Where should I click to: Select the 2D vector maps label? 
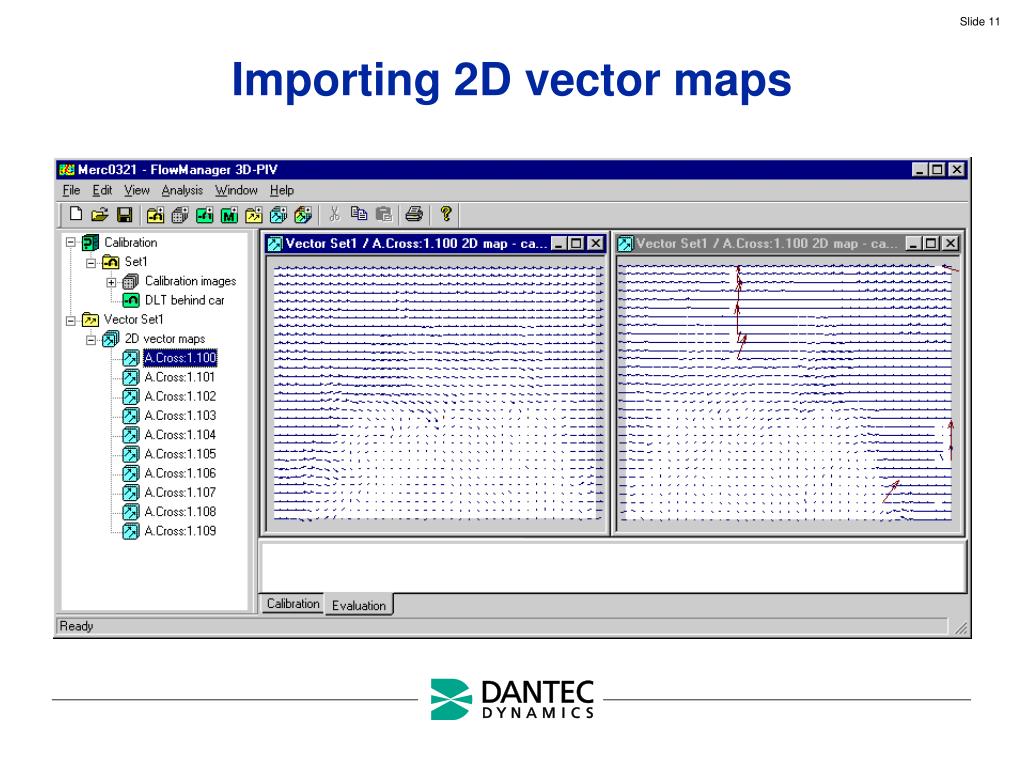click(x=165, y=339)
